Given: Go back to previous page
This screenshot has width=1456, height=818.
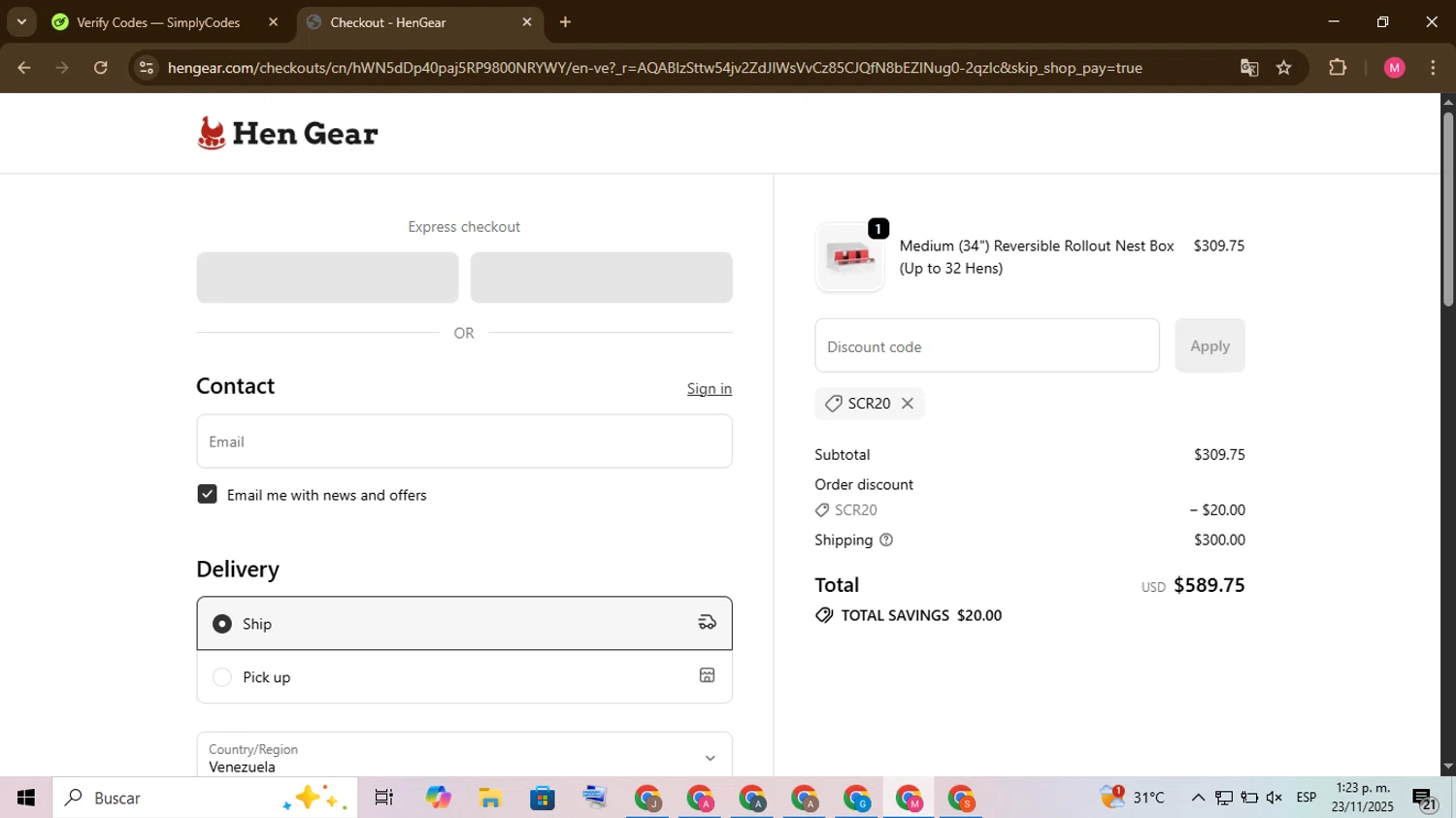Looking at the screenshot, I should pyautogui.click(x=24, y=68).
